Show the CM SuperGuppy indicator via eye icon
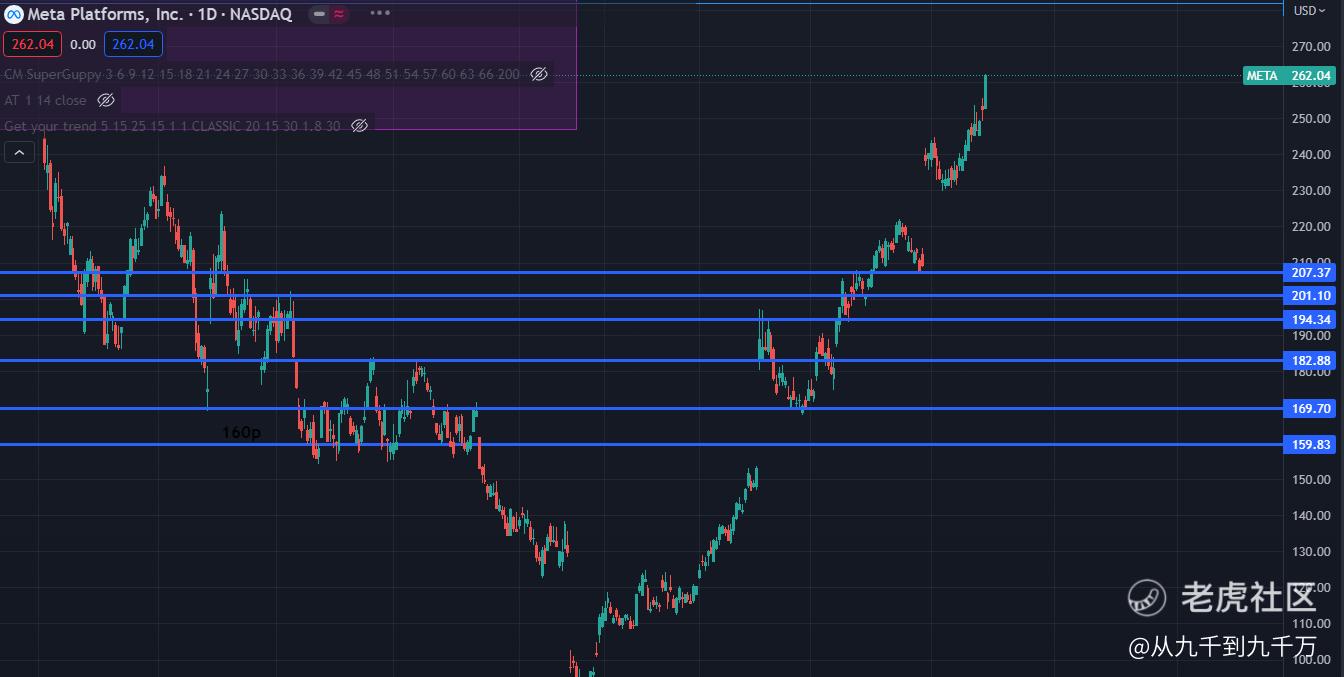The image size is (1344, 677). tap(539, 74)
